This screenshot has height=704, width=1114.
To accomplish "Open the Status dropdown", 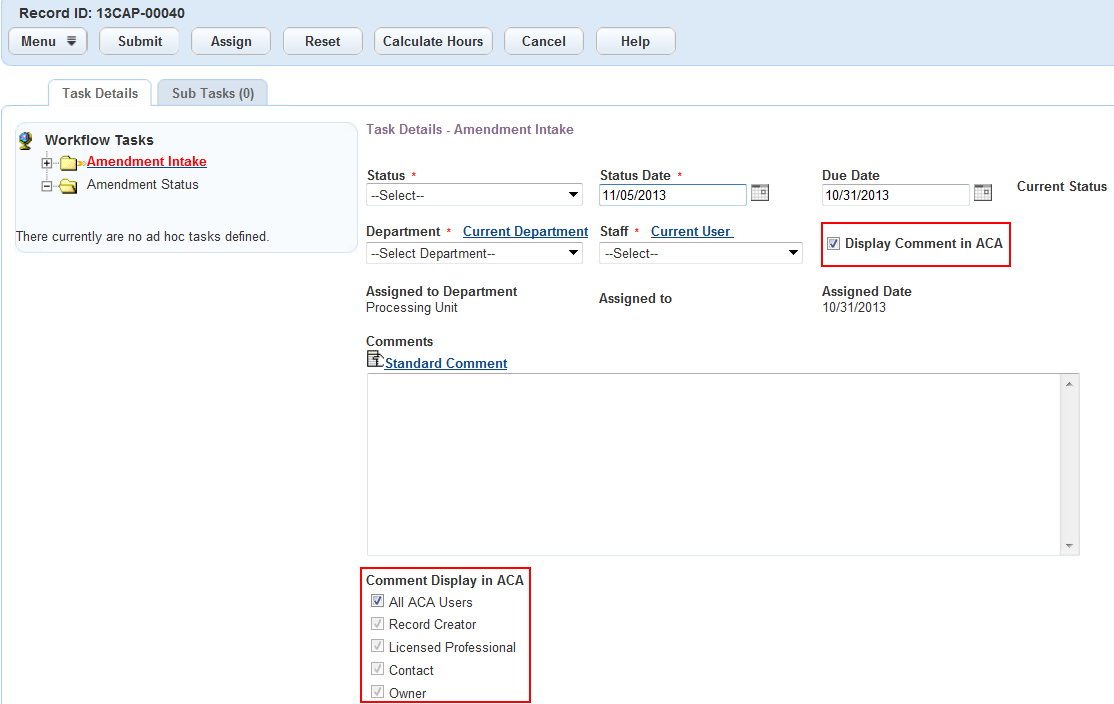I will pyautogui.click(x=474, y=195).
